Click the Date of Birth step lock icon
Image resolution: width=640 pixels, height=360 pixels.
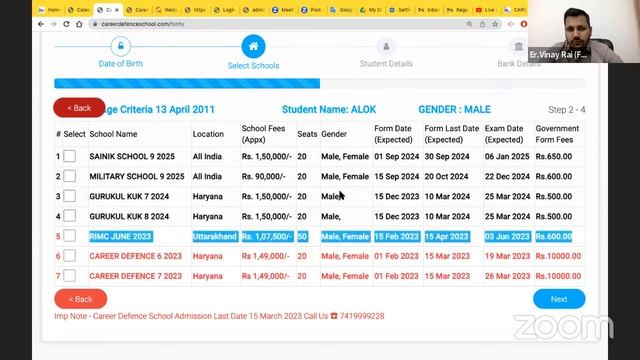[x=121, y=46]
